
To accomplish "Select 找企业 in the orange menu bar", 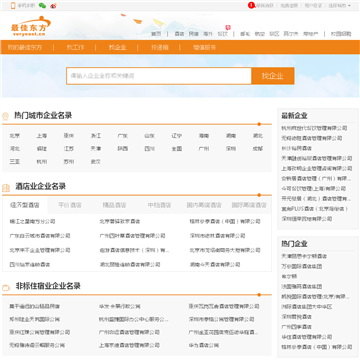I will tap(117, 47).
